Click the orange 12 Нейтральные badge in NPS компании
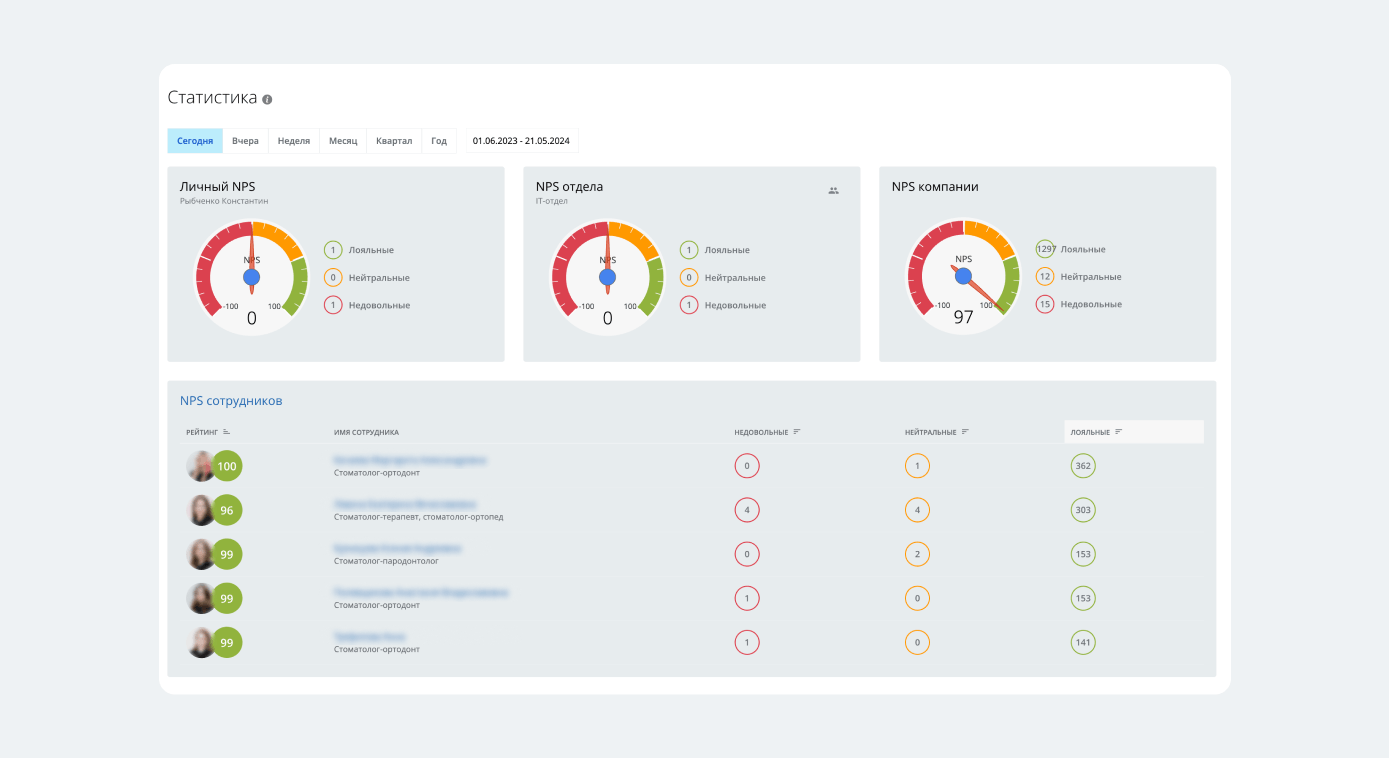Screen dimensions: 1389x758 tap(1045, 277)
